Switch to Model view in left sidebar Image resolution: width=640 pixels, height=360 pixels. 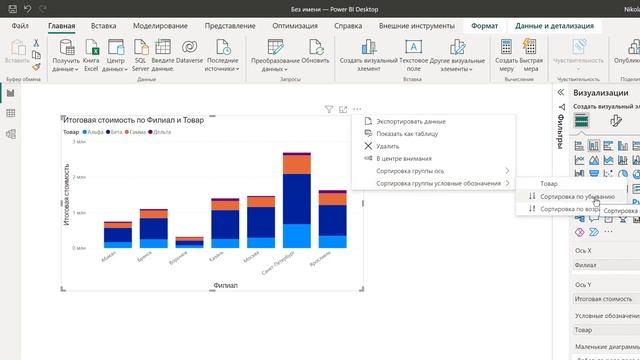tap(11, 133)
